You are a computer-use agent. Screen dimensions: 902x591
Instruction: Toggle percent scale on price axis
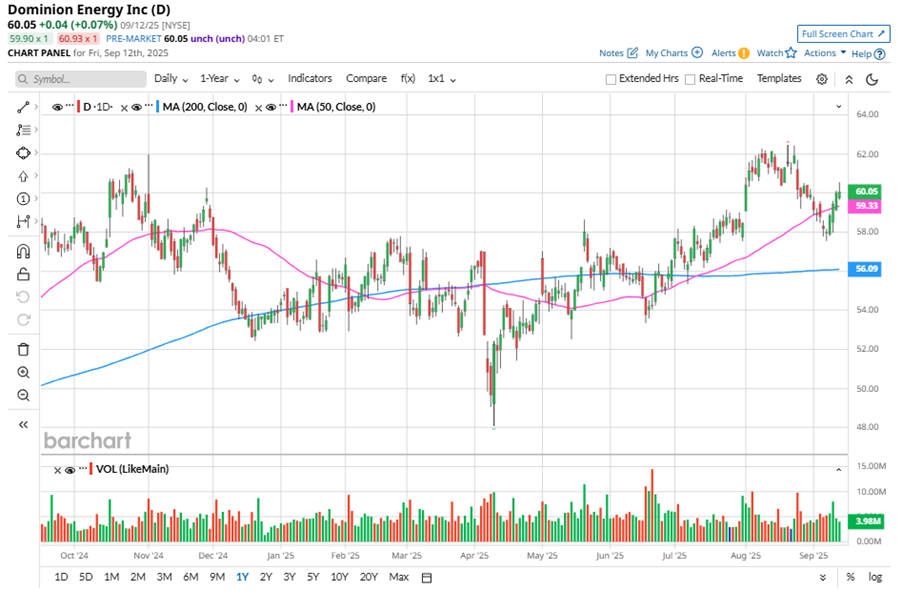point(850,577)
